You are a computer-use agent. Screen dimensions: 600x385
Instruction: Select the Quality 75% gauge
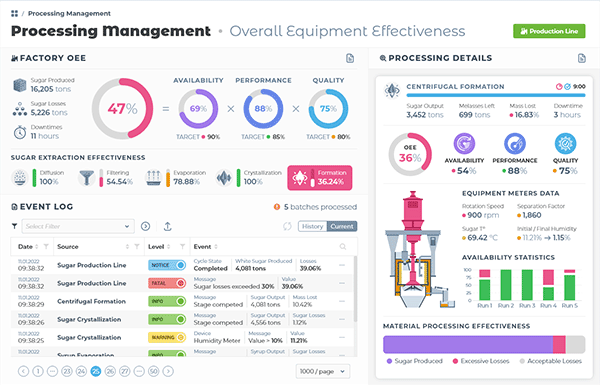tap(328, 109)
